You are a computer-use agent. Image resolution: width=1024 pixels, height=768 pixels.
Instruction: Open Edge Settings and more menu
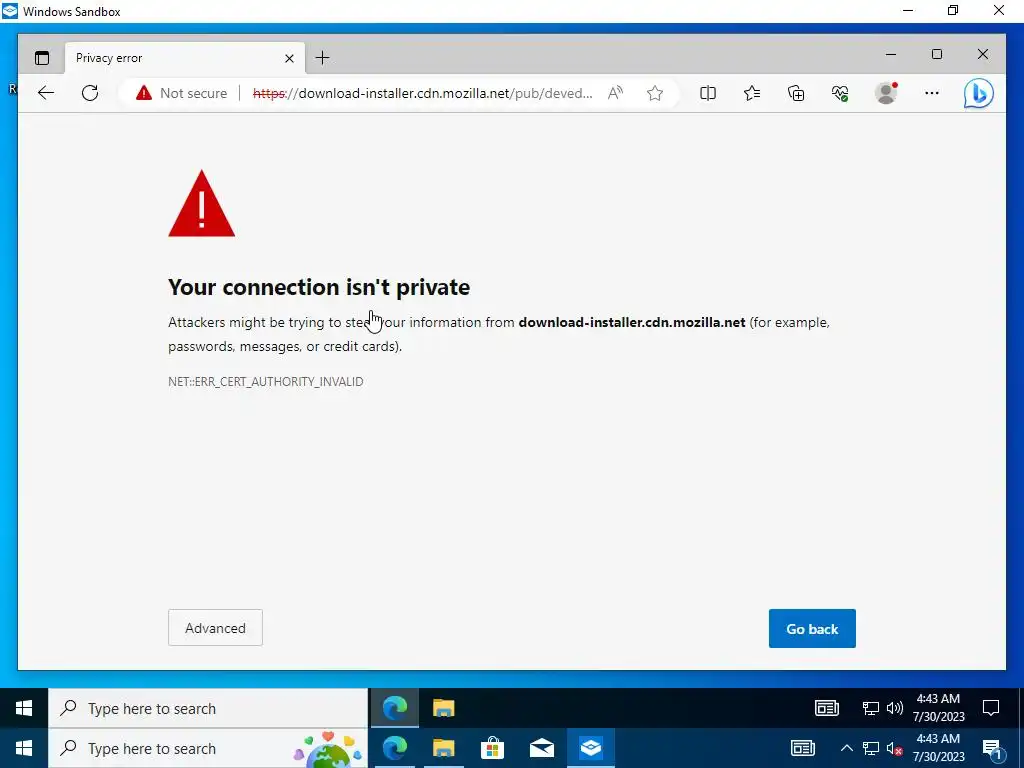pyautogui.click(x=932, y=93)
